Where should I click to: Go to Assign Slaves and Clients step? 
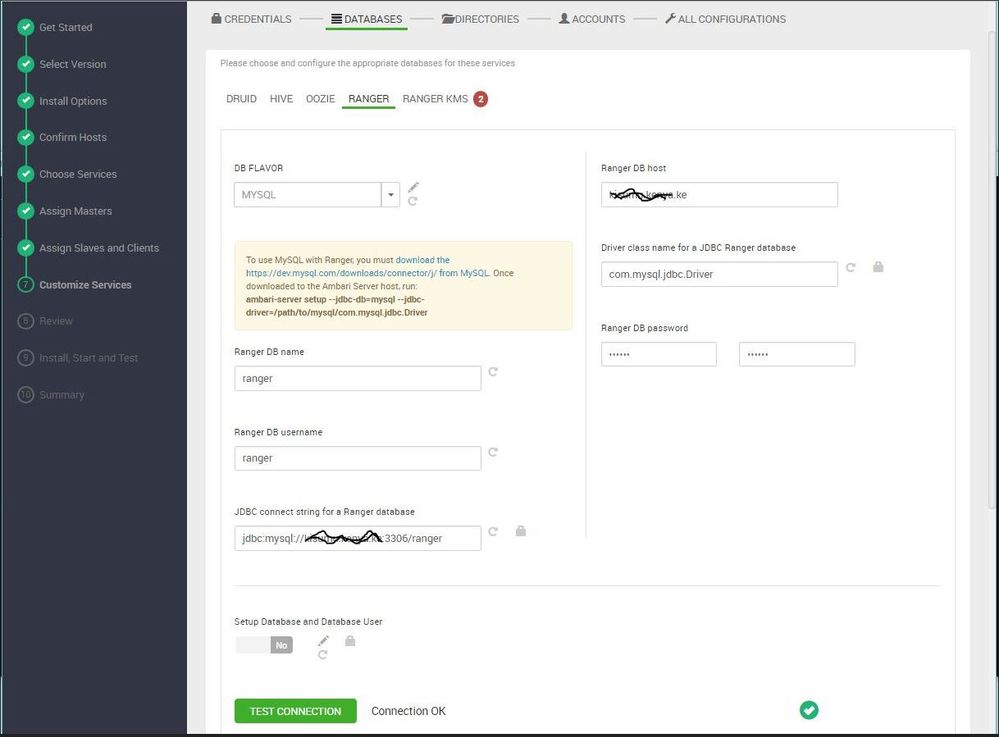click(99, 248)
